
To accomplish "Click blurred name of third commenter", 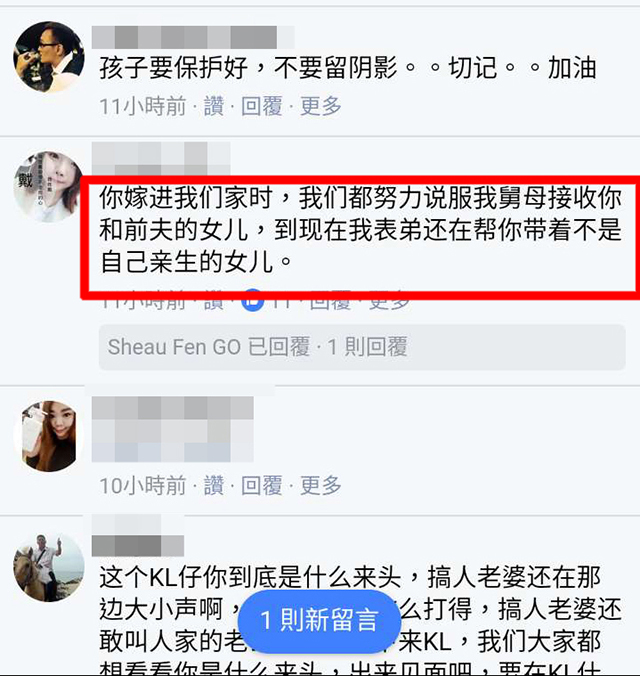I will pyautogui.click(x=173, y=429).
